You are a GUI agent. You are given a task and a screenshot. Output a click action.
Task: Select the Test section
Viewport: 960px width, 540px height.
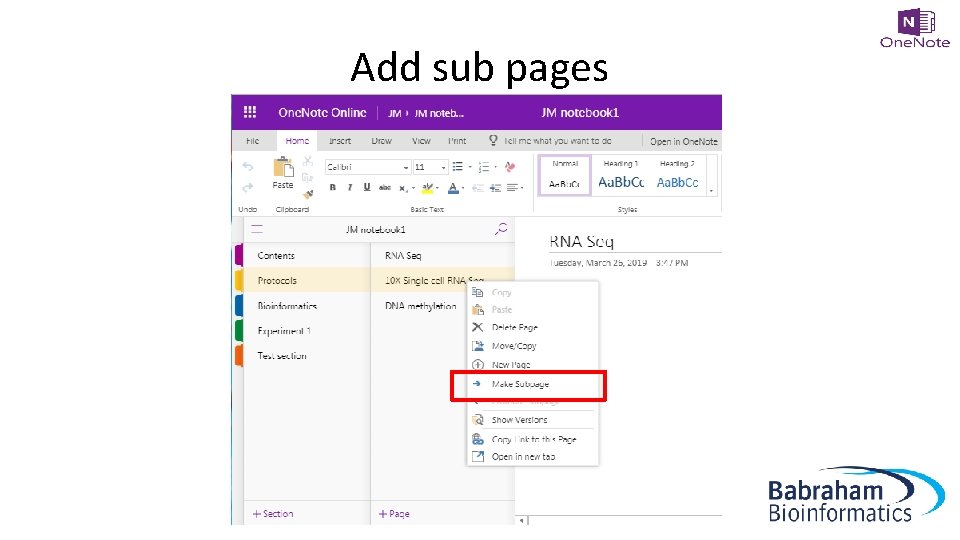[x=307, y=356]
